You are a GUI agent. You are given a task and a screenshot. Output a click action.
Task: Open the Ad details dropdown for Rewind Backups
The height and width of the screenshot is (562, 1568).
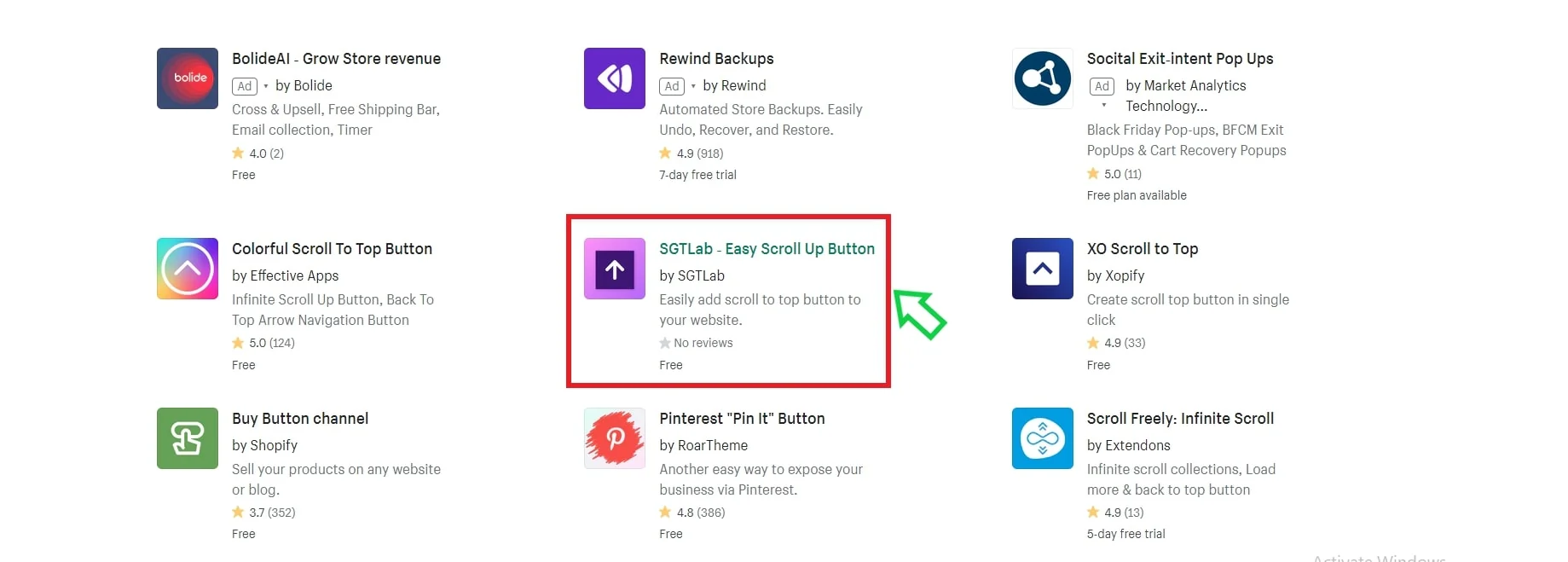[x=692, y=86]
